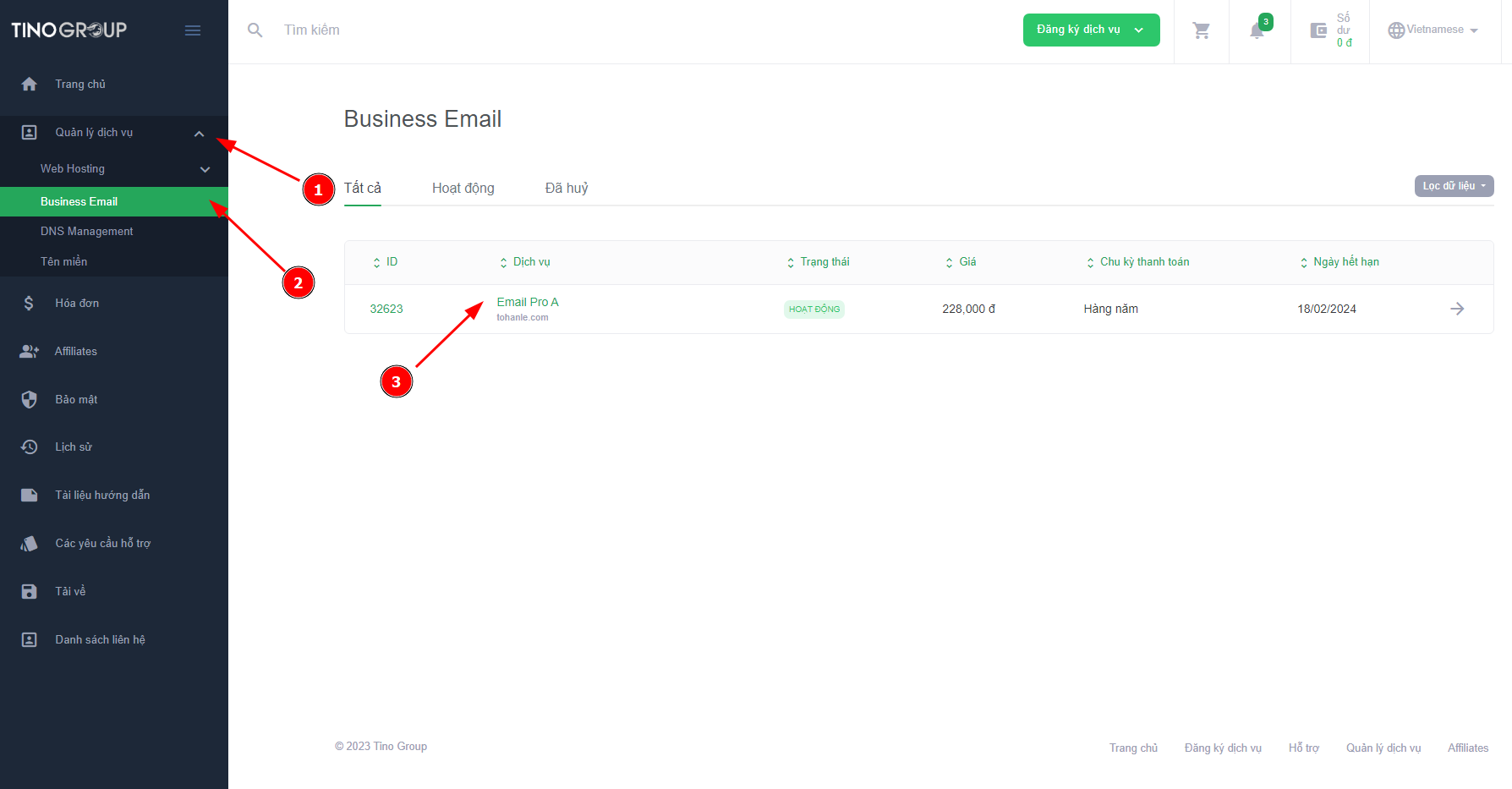Open Email Pro A service link
Image resolution: width=1512 pixels, height=789 pixels.
(528, 302)
